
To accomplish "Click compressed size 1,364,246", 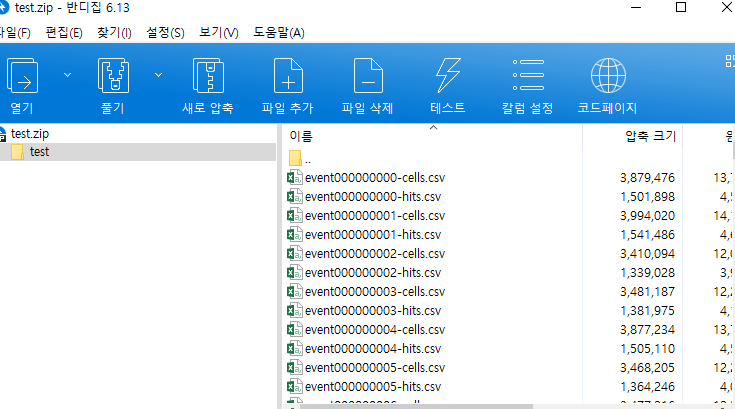I will coord(647,387).
